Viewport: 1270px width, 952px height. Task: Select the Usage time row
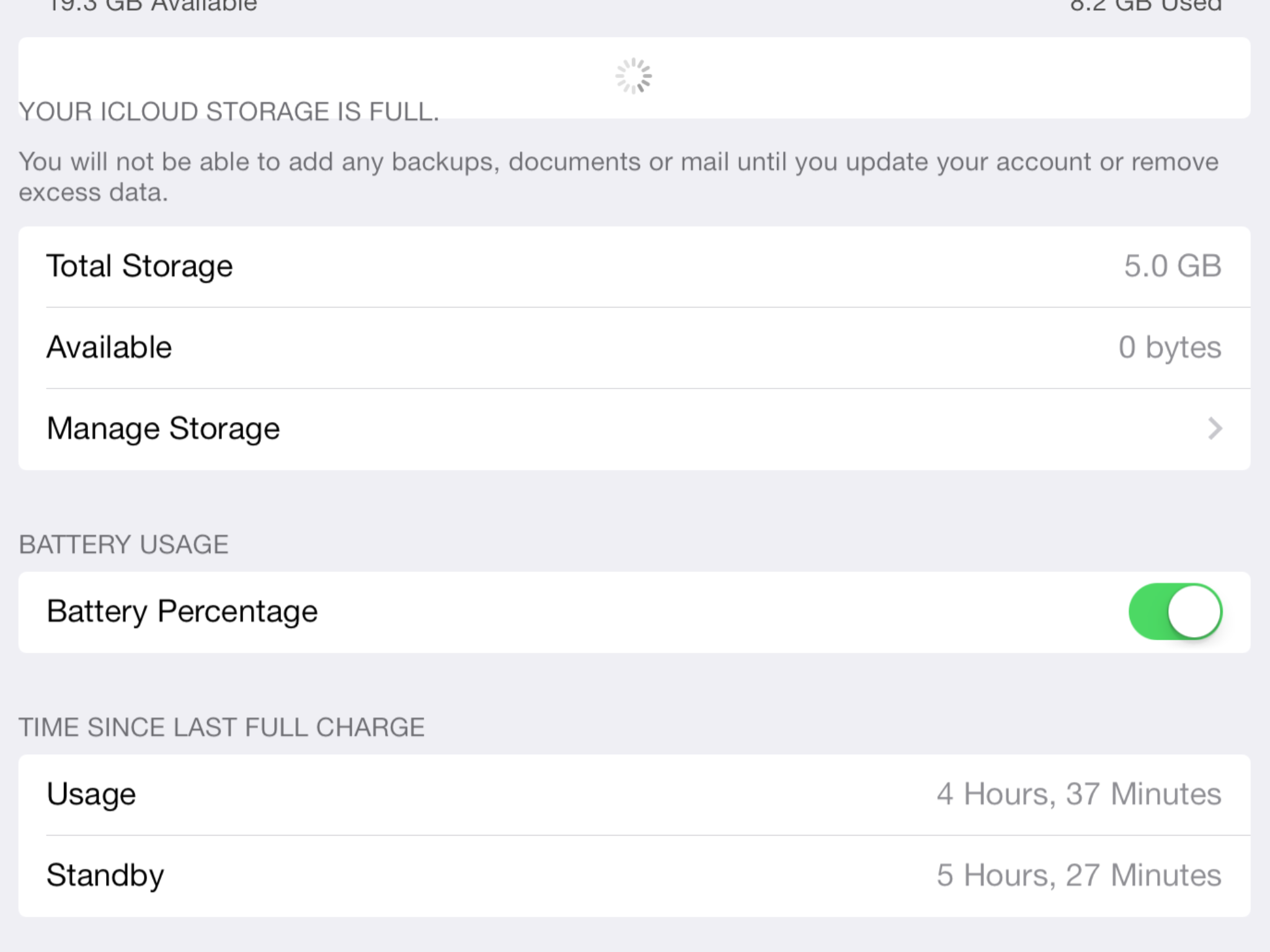634,795
